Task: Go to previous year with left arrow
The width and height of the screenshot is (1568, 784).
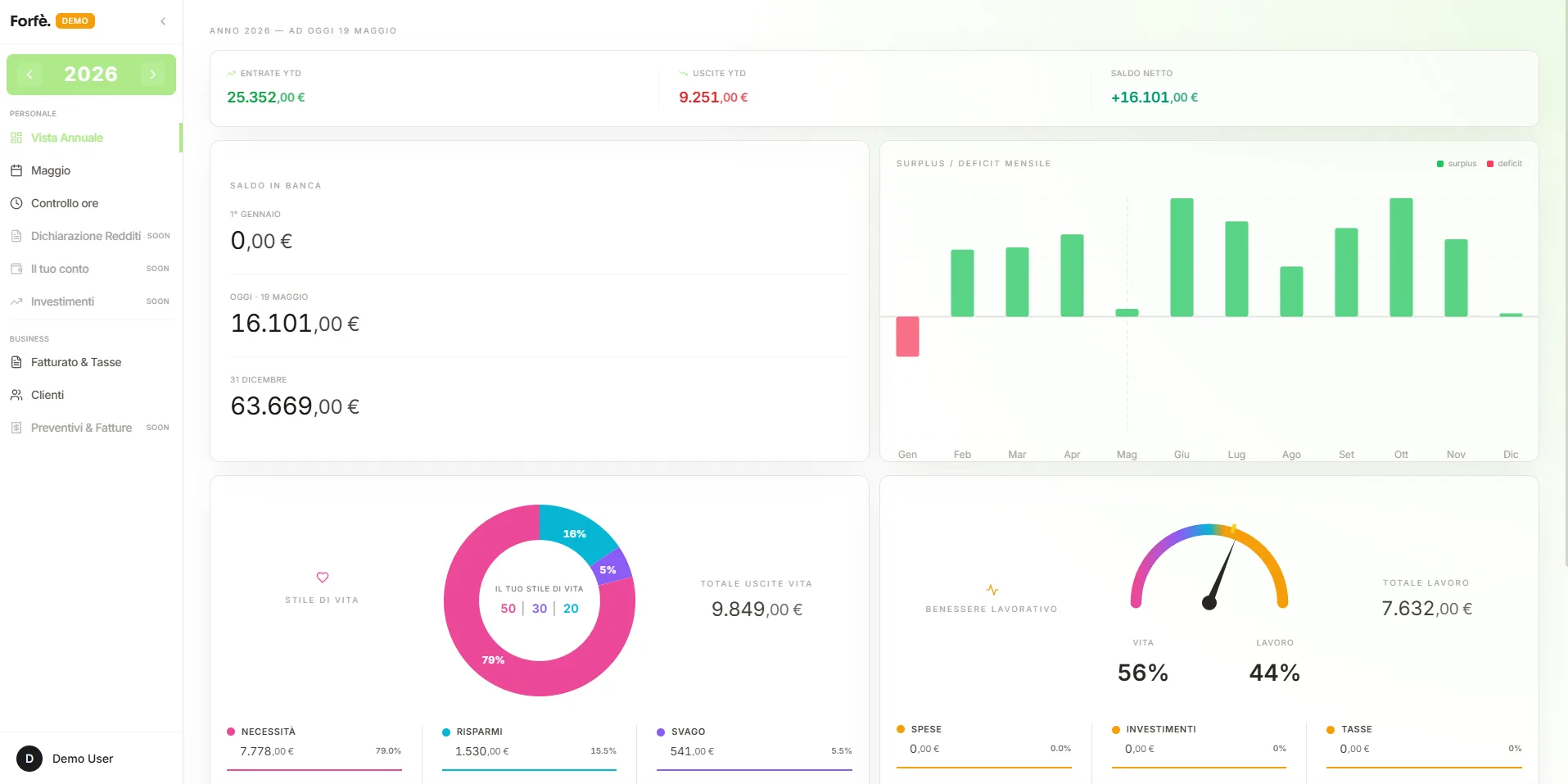Action: (x=29, y=75)
